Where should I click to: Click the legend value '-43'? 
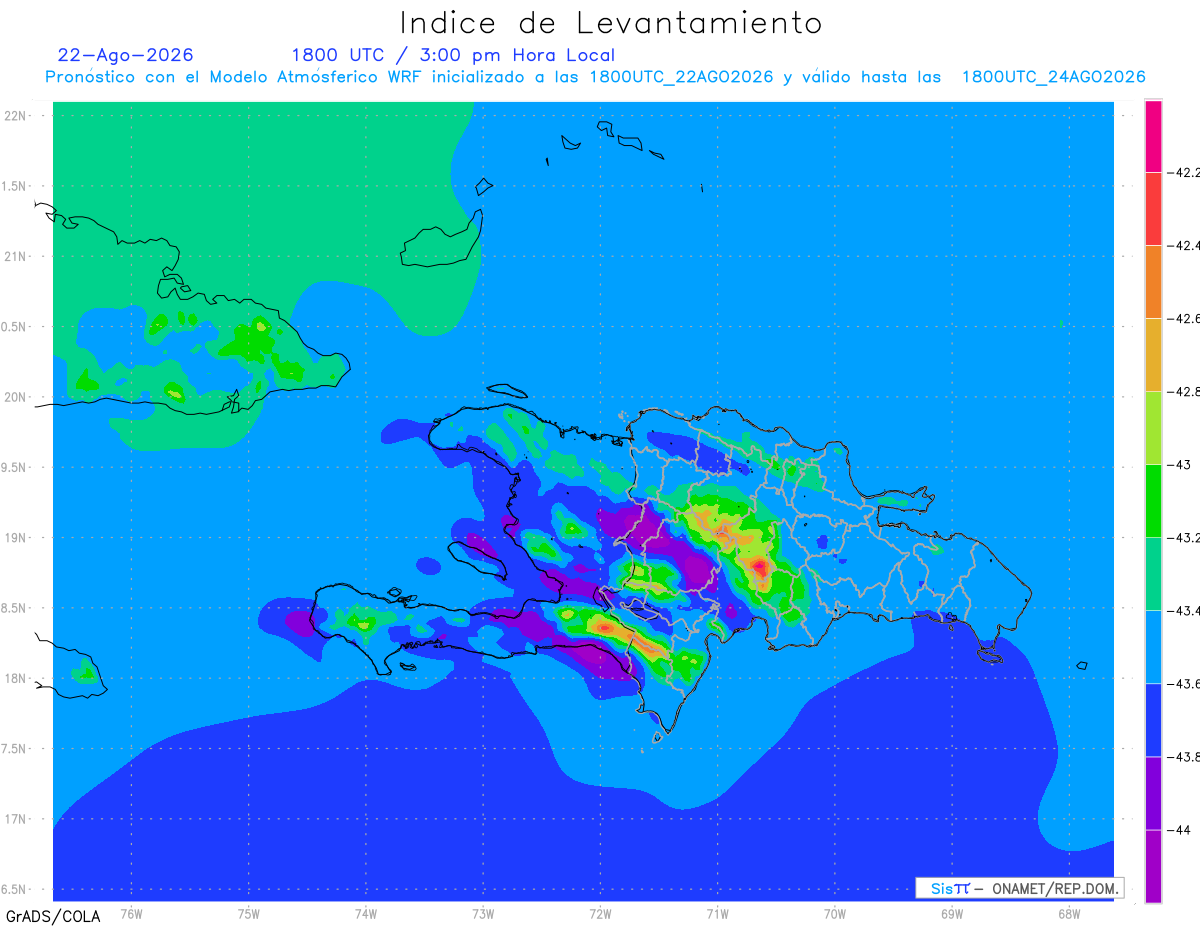1181,464
